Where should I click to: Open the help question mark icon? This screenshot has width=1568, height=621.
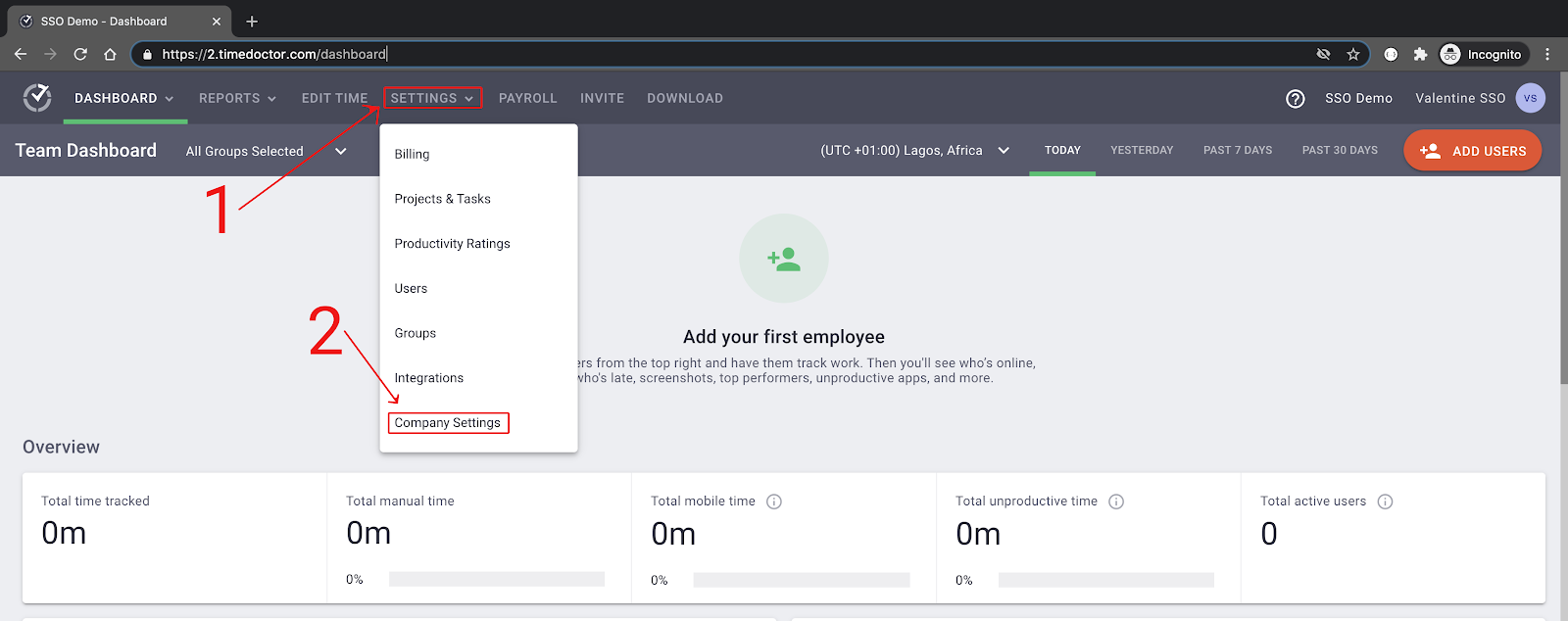point(1296,98)
